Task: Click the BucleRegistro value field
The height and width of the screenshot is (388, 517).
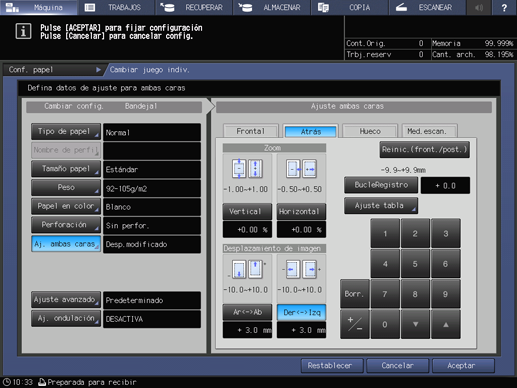Action: tap(445, 185)
